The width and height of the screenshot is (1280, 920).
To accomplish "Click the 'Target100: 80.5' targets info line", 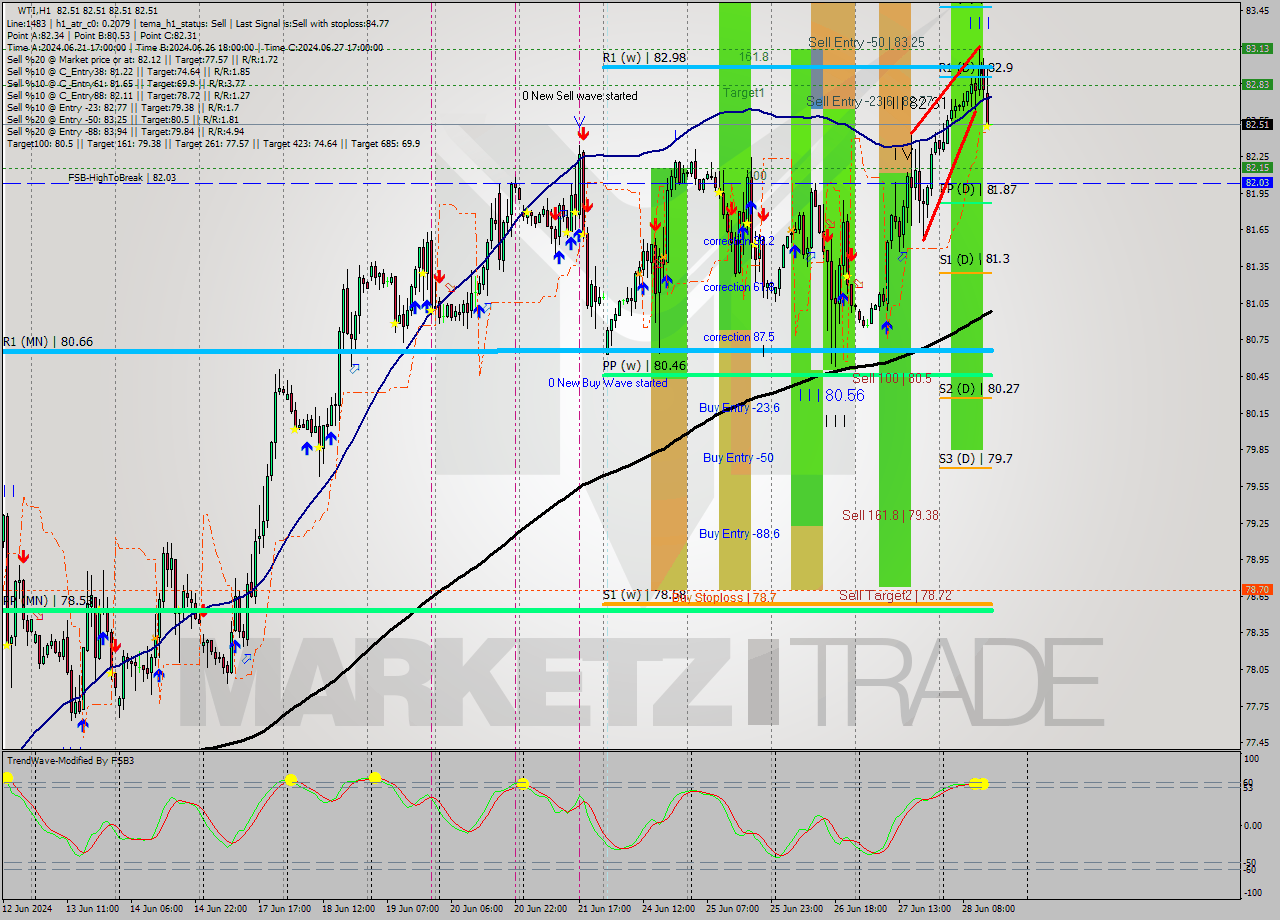I will [x=213, y=144].
